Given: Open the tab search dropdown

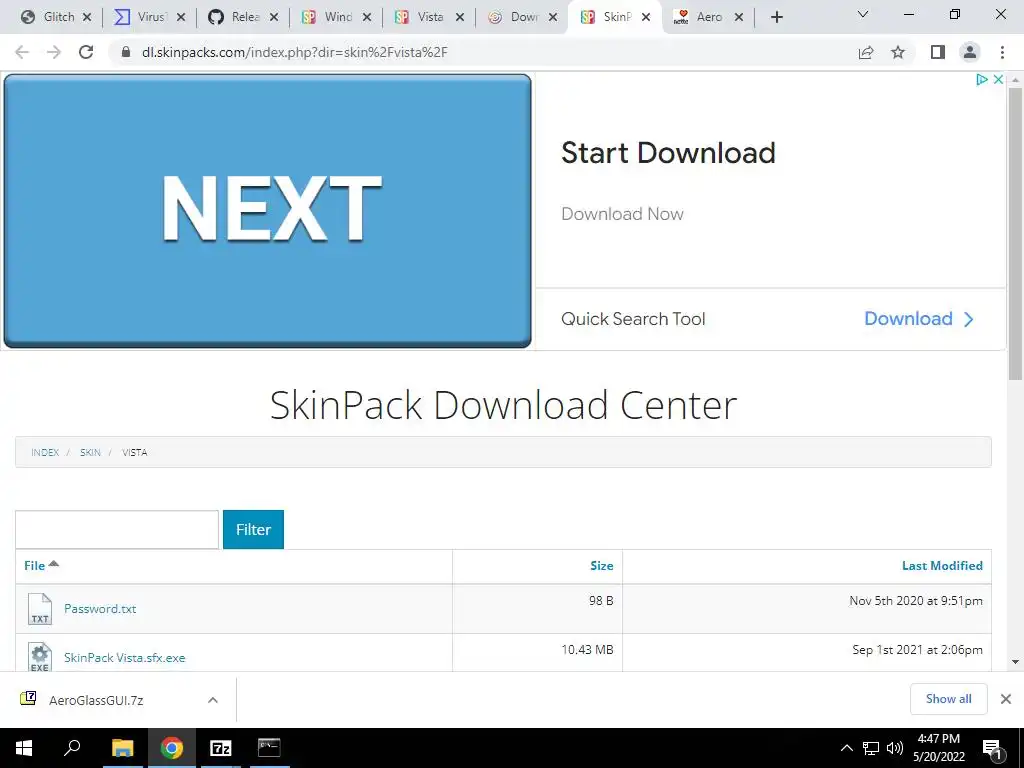Looking at the screenshot, I should (863, 14).
